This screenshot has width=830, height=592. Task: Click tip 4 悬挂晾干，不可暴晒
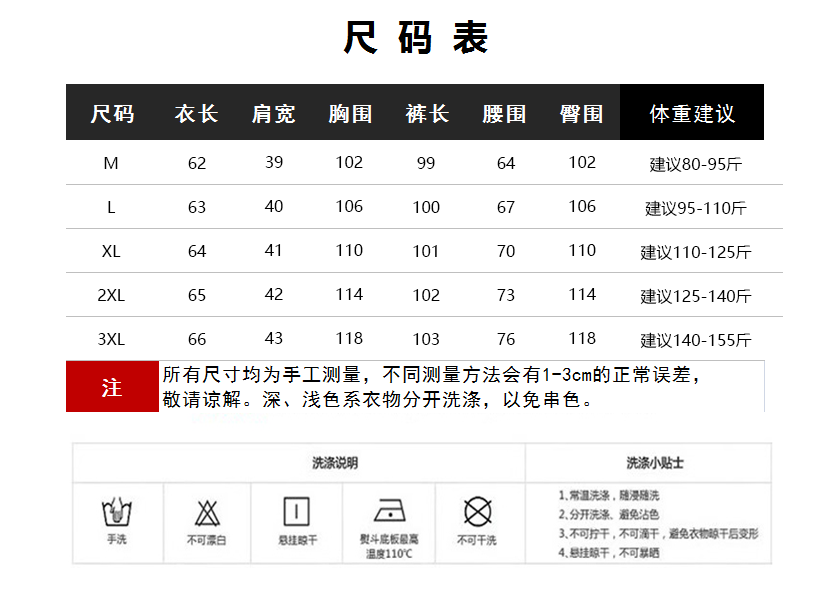609,552
